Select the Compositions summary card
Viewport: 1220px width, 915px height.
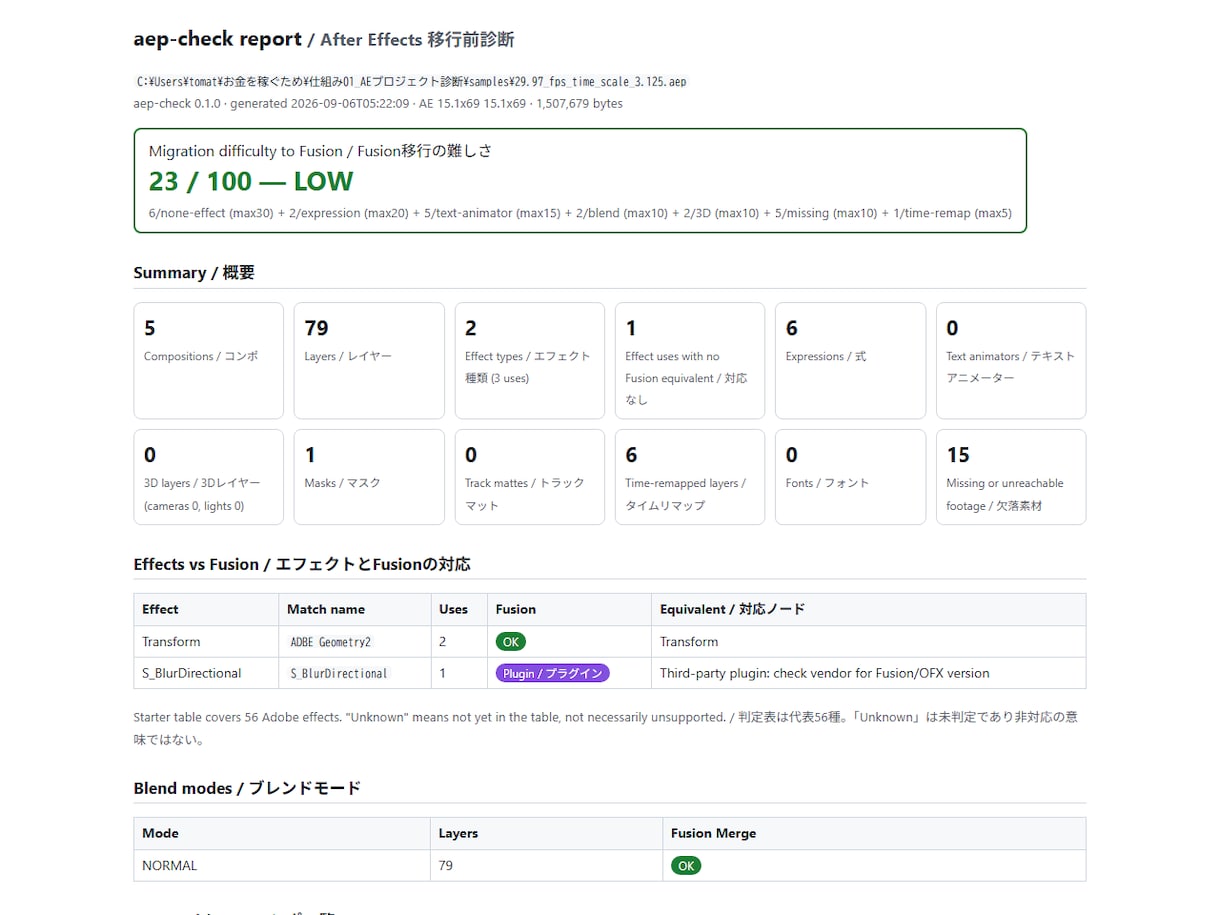208,361
